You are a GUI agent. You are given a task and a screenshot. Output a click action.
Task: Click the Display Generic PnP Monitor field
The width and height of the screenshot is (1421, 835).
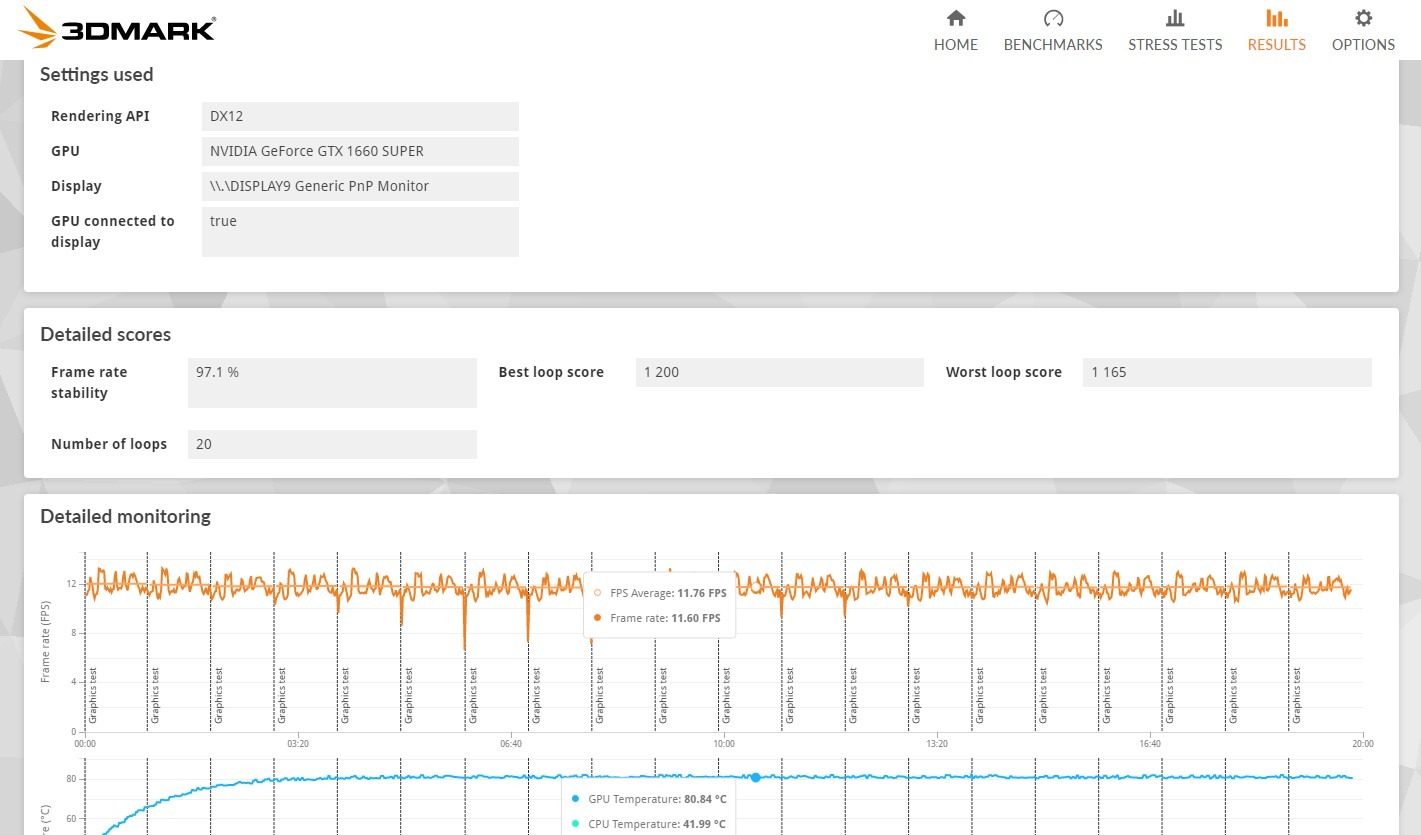coord(360,186)
